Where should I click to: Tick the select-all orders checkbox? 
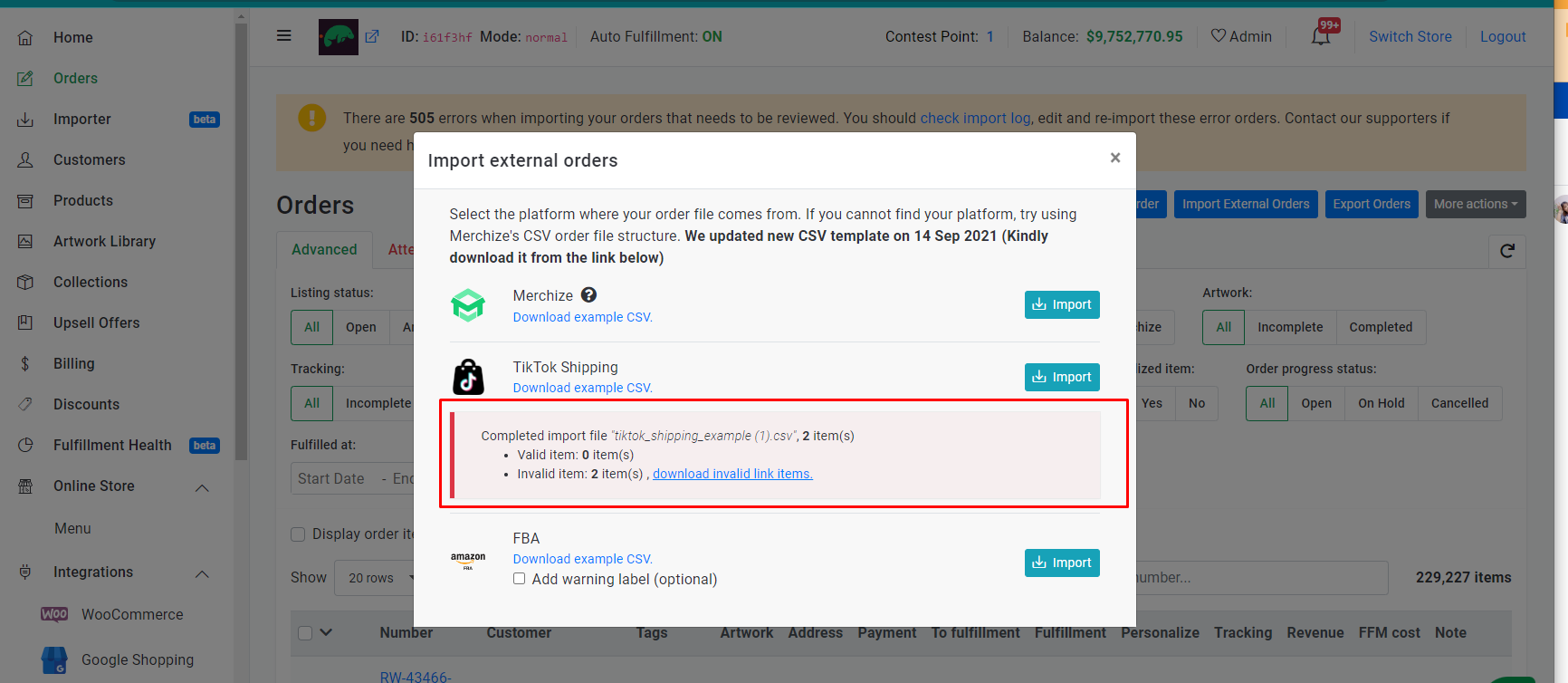(305, 633)
